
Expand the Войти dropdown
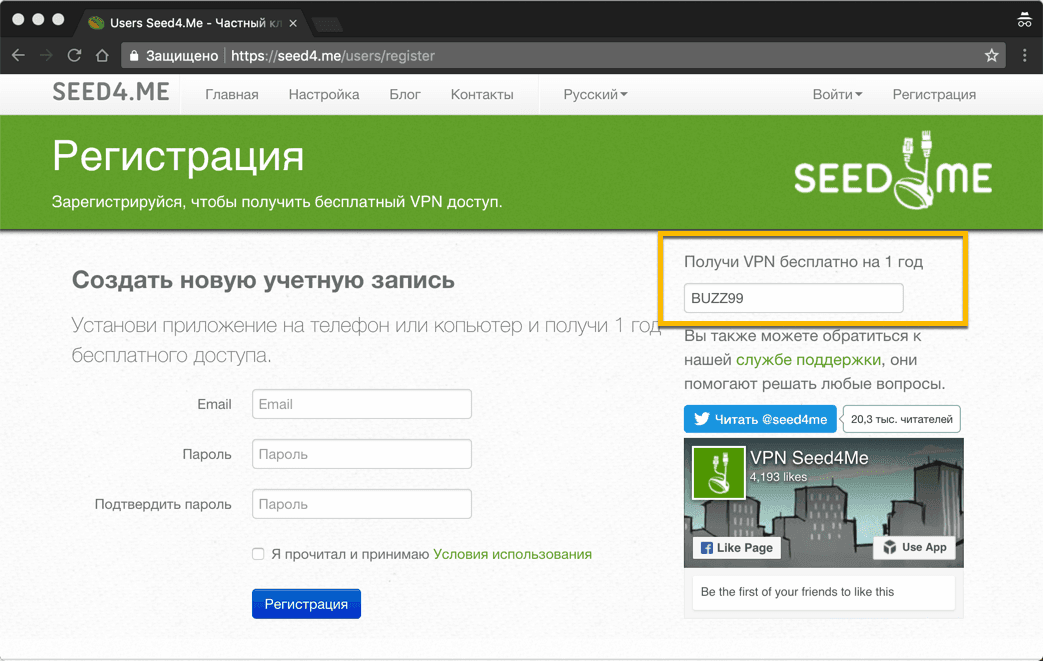pyautogui.click(x=837, y=94)
